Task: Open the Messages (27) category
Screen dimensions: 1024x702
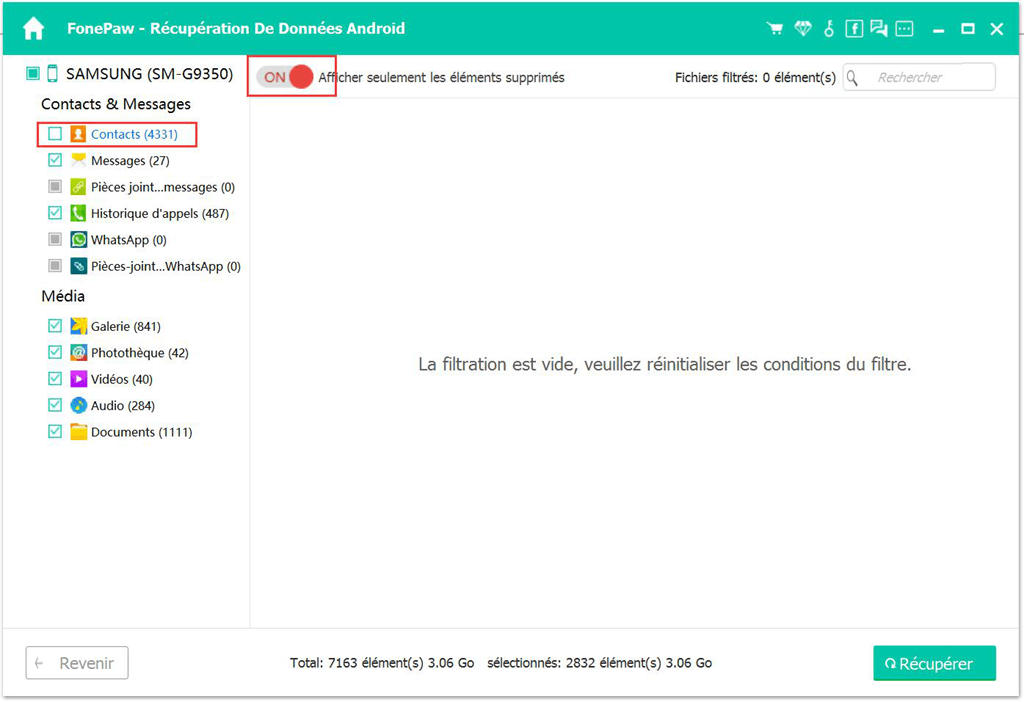Action: coord(130,161)
